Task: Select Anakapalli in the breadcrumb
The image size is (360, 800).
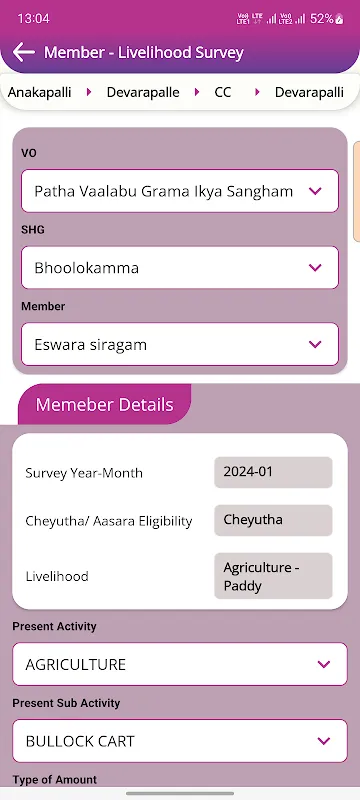Action: point(39,92)
